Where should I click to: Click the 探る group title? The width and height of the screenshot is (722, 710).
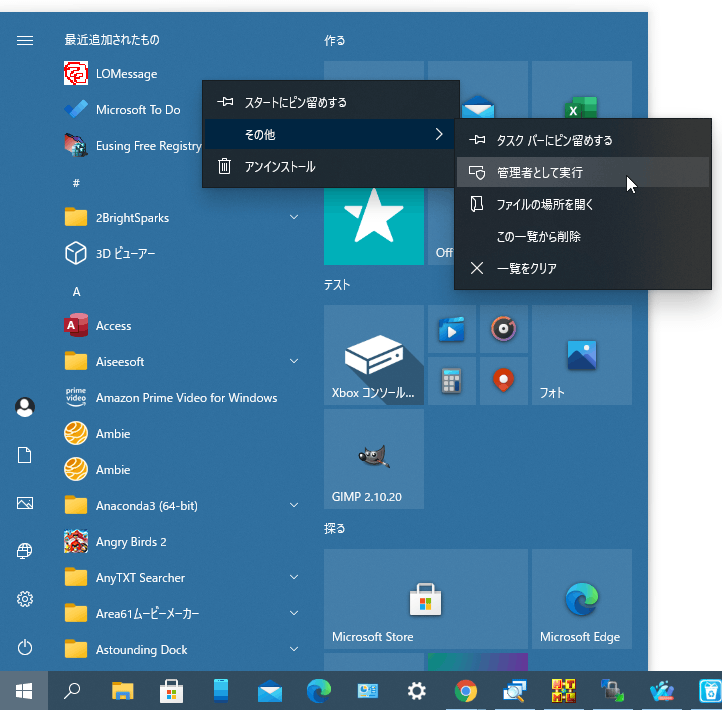click(335, 529)
